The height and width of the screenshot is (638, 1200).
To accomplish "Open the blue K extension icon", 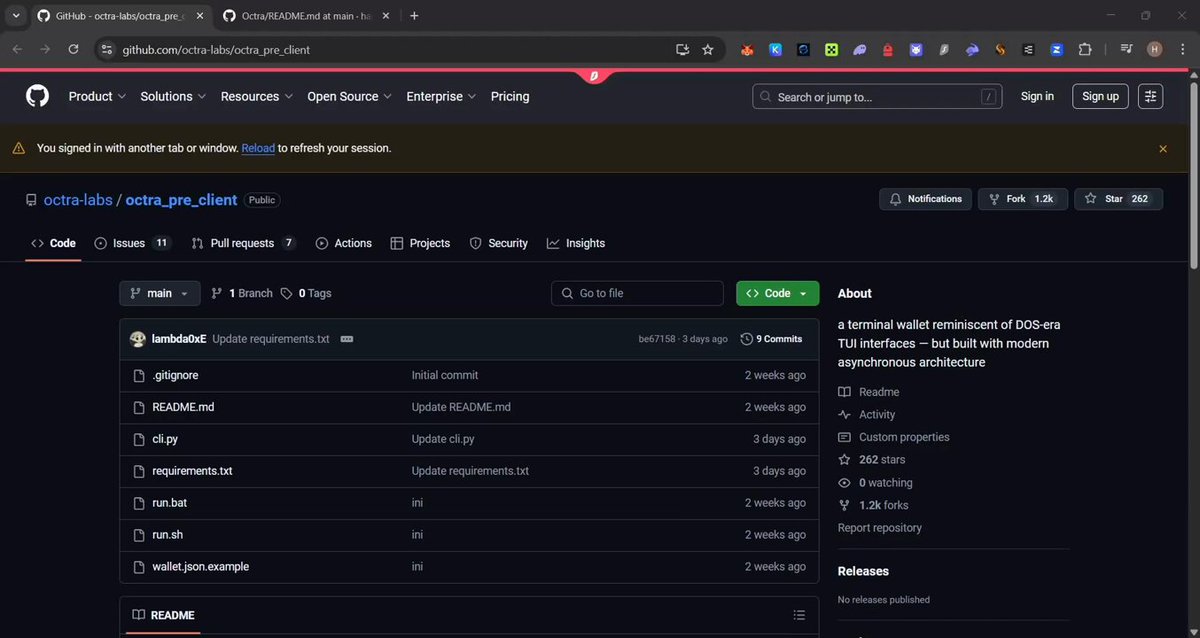I will (775, 49).
